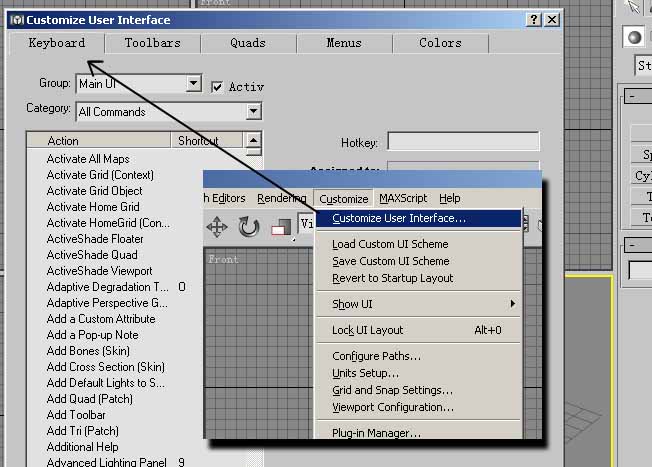Select the Rotate tool icon

point(249,227)
